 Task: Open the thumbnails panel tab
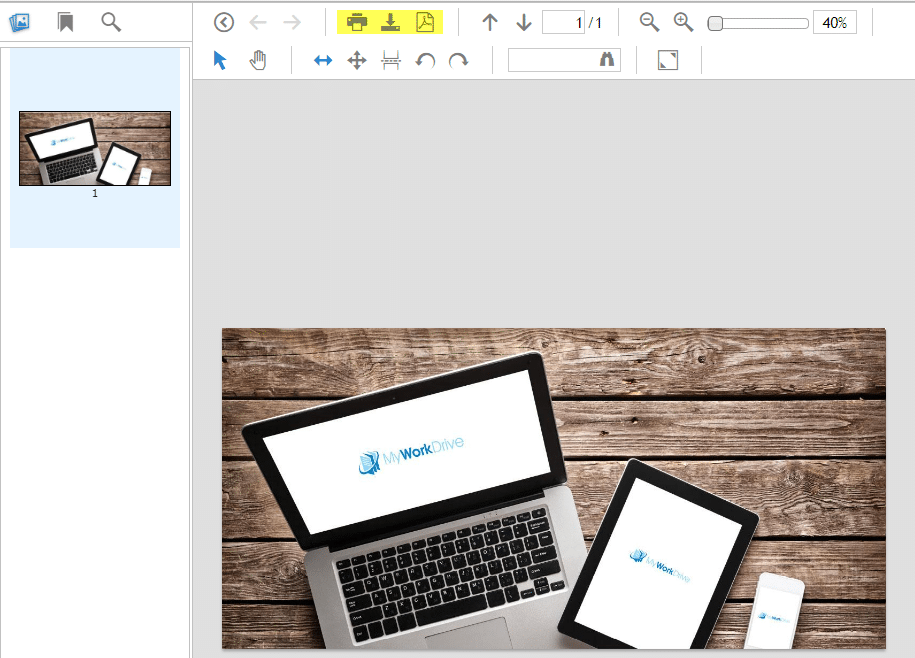(19, 22)
